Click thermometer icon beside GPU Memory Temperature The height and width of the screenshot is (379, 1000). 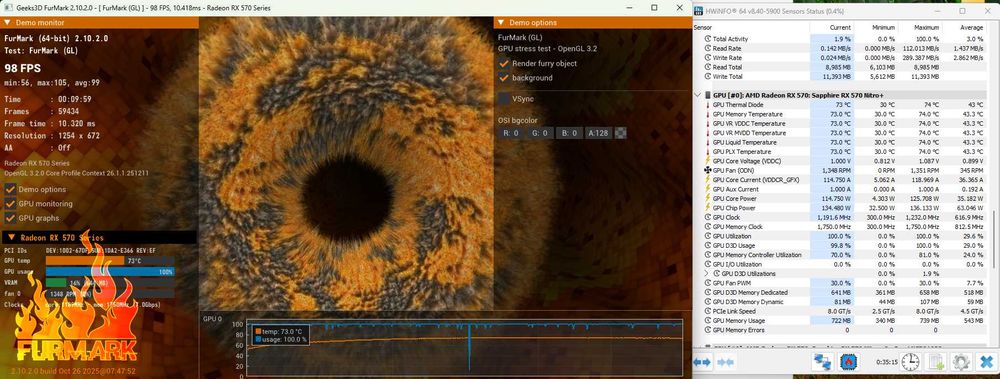coord(707,114)
